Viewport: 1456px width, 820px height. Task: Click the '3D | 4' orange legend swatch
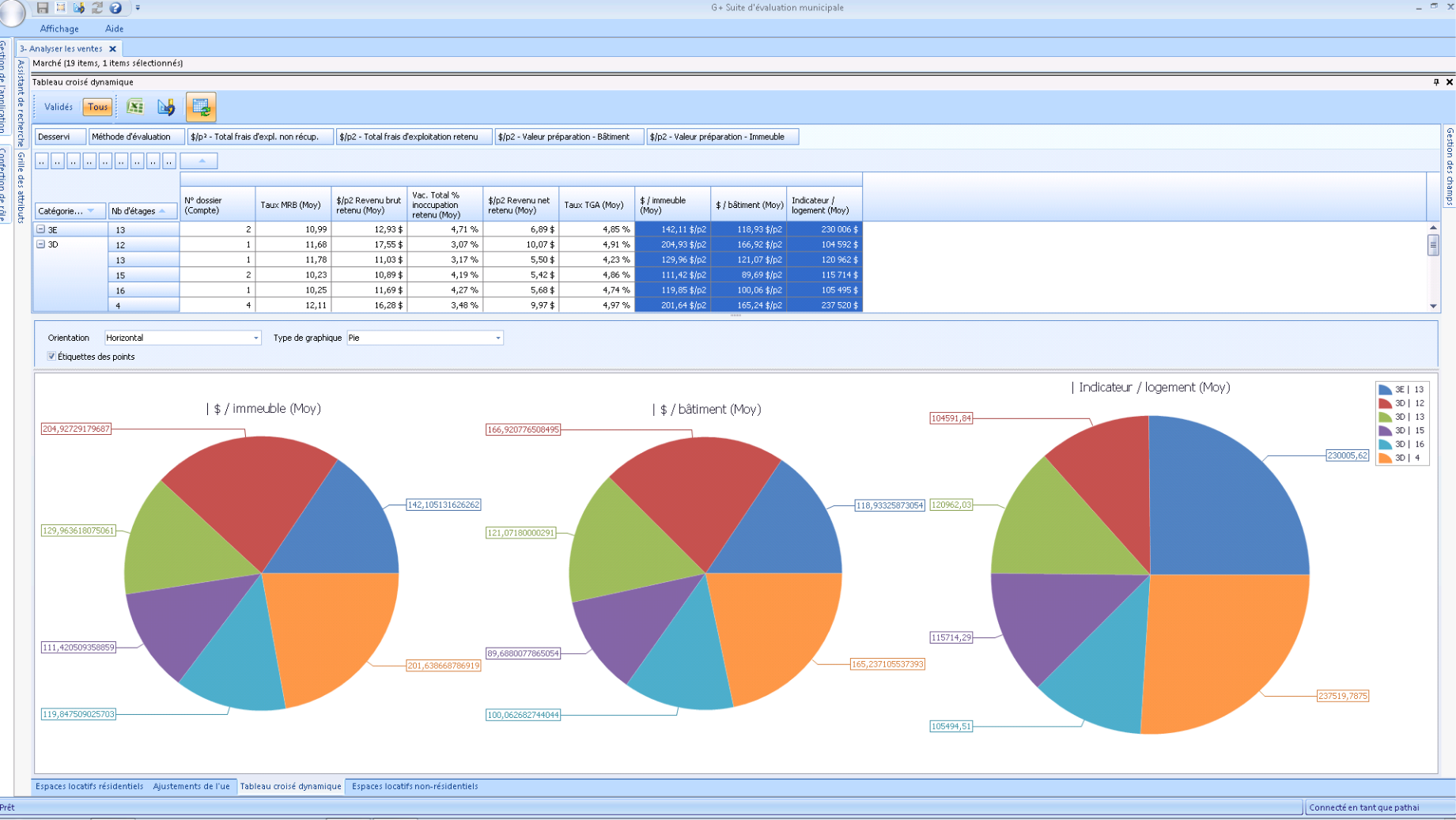coord(1385,459)
